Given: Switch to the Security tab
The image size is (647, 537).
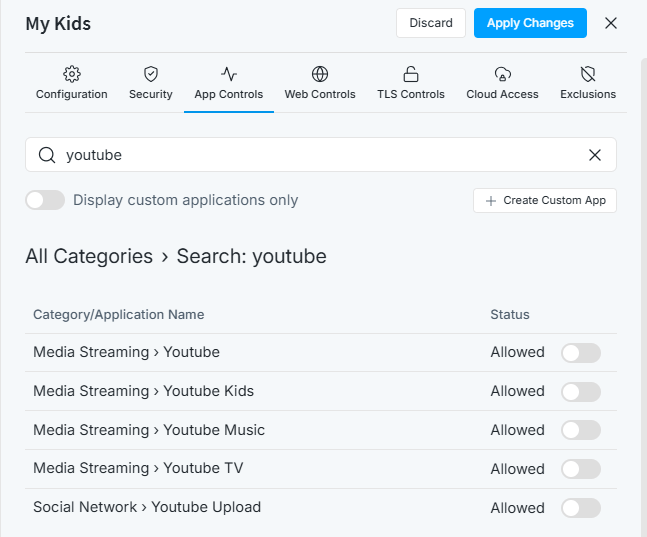Looking at the screenshot, I should click(x=151, y=83).
